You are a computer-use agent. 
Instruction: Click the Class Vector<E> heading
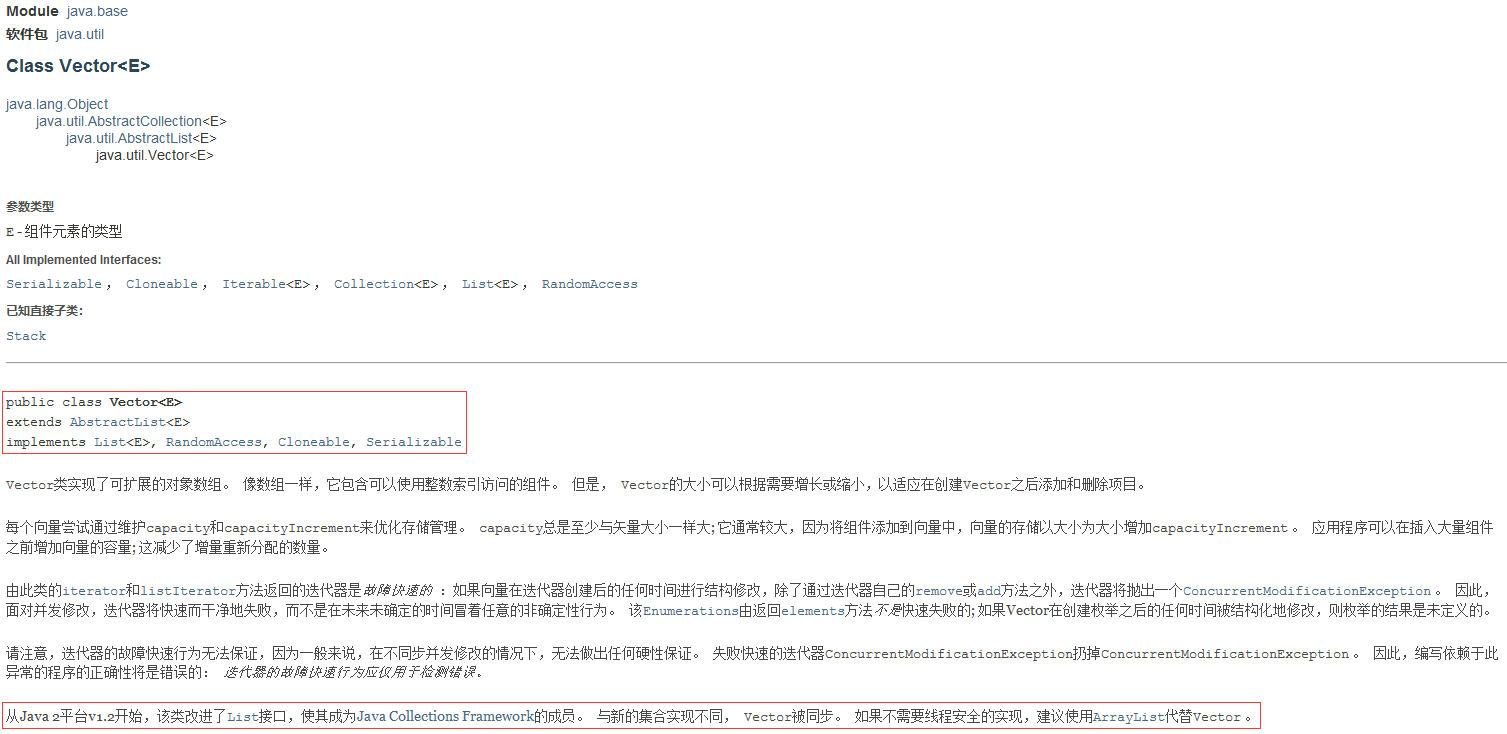(x=78, y=66)
